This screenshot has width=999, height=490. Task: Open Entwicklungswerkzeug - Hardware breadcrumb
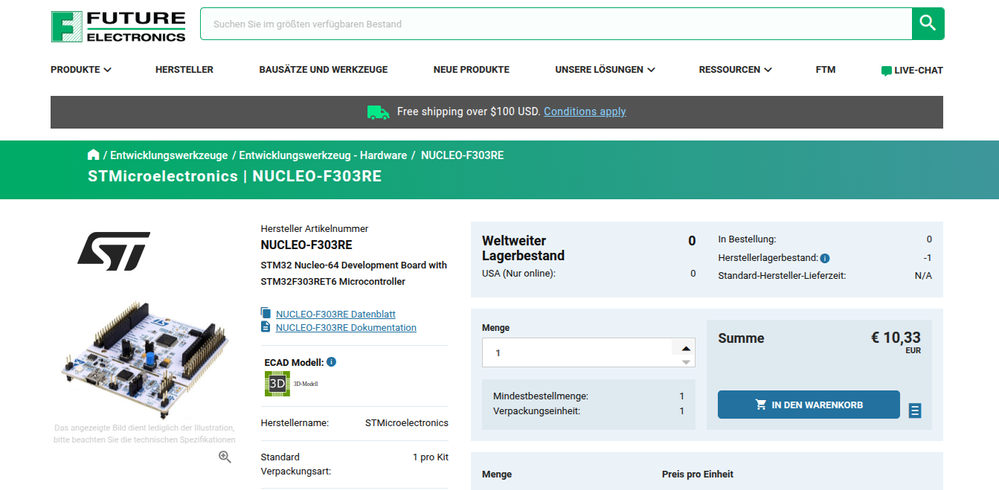323,155
